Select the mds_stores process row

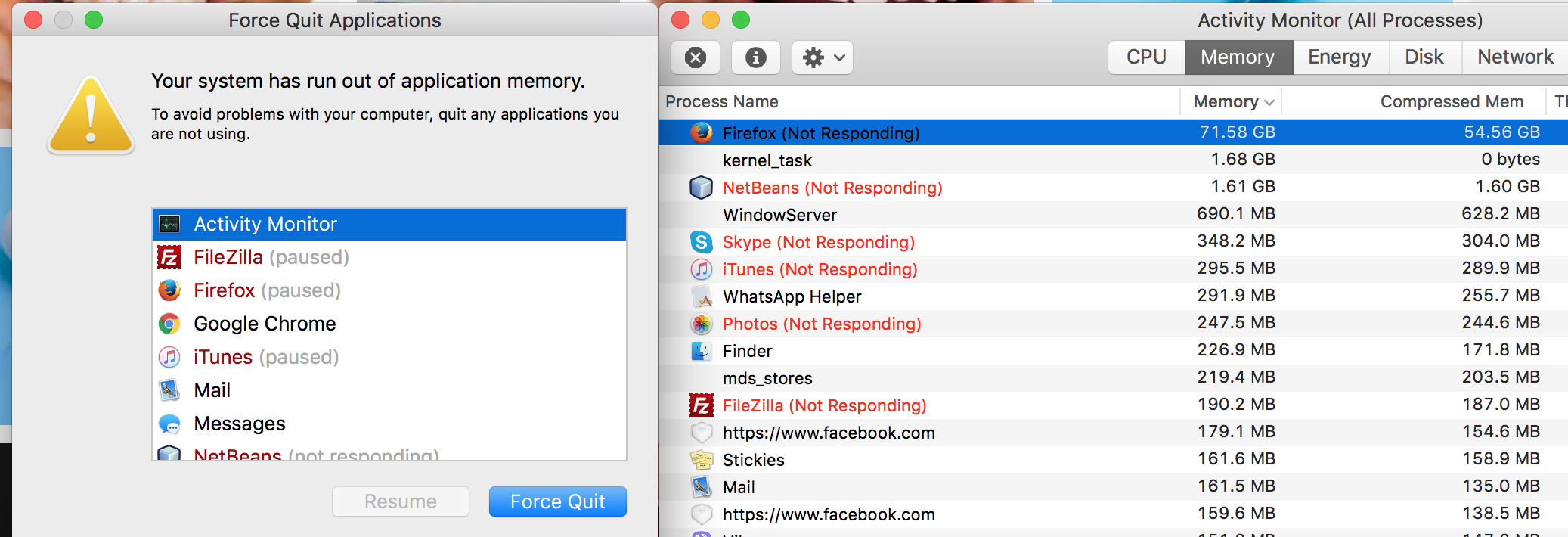coord(1114,377)
